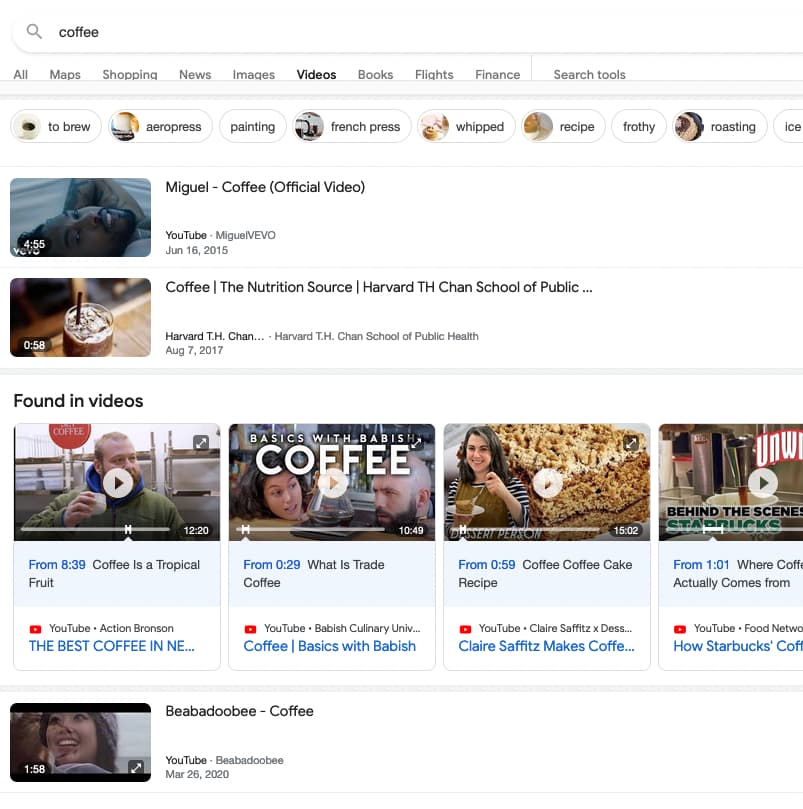Click YouTube icon beside Claire Saffitz x Dess
The image size is (803, 809).
pos(465,629)
